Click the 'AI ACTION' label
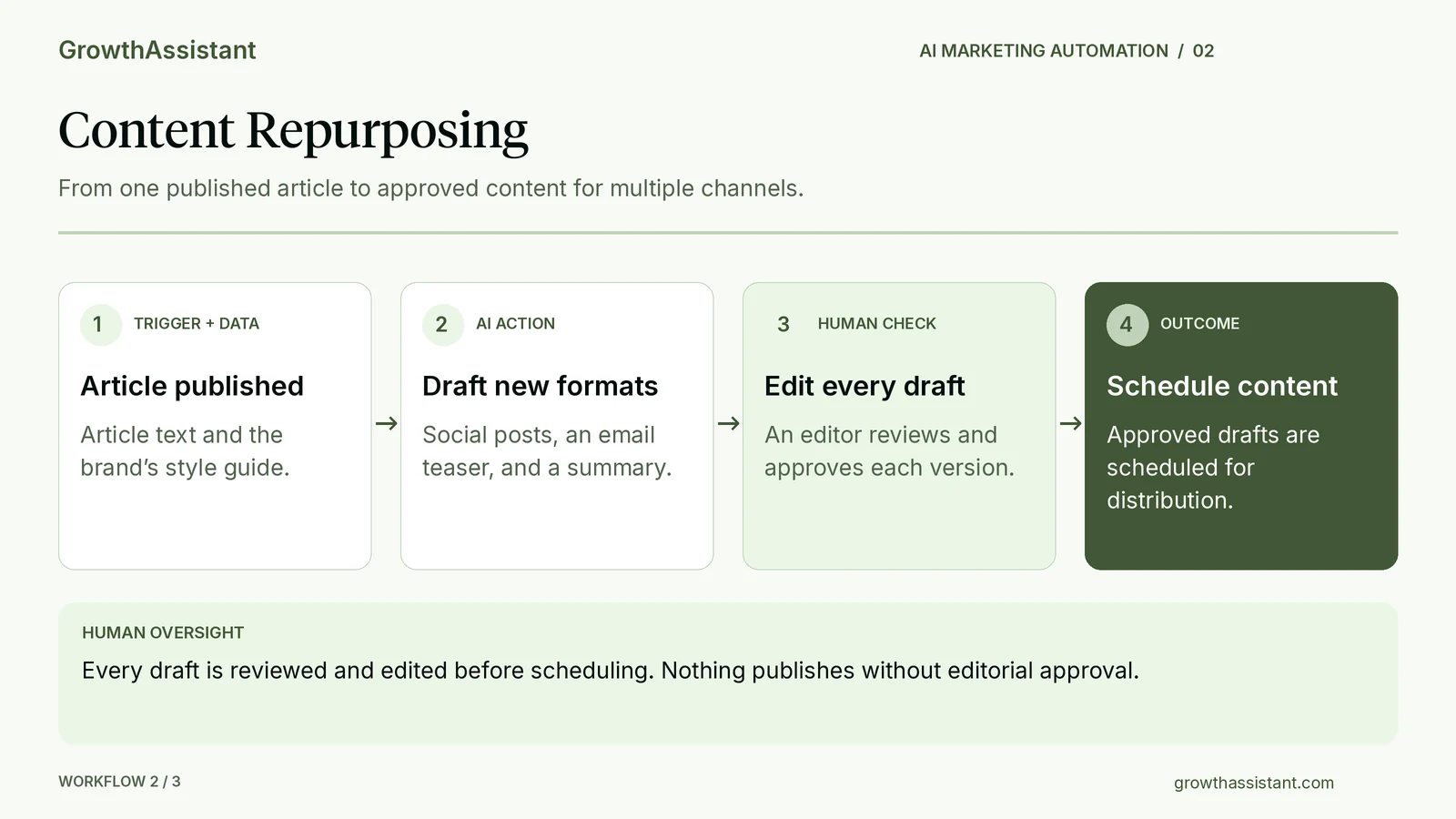The height and width of the screenshot is (819, 1456). coord(515,324)
